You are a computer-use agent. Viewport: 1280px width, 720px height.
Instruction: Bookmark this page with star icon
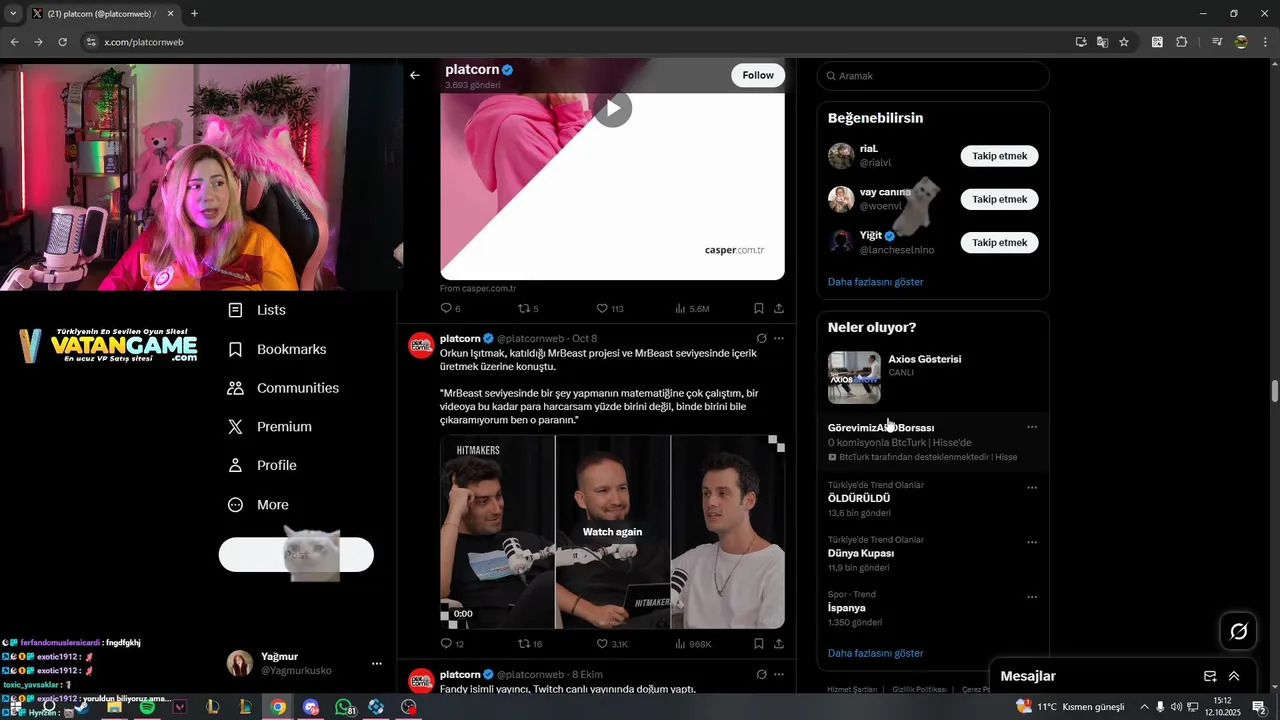(1124, 42)
